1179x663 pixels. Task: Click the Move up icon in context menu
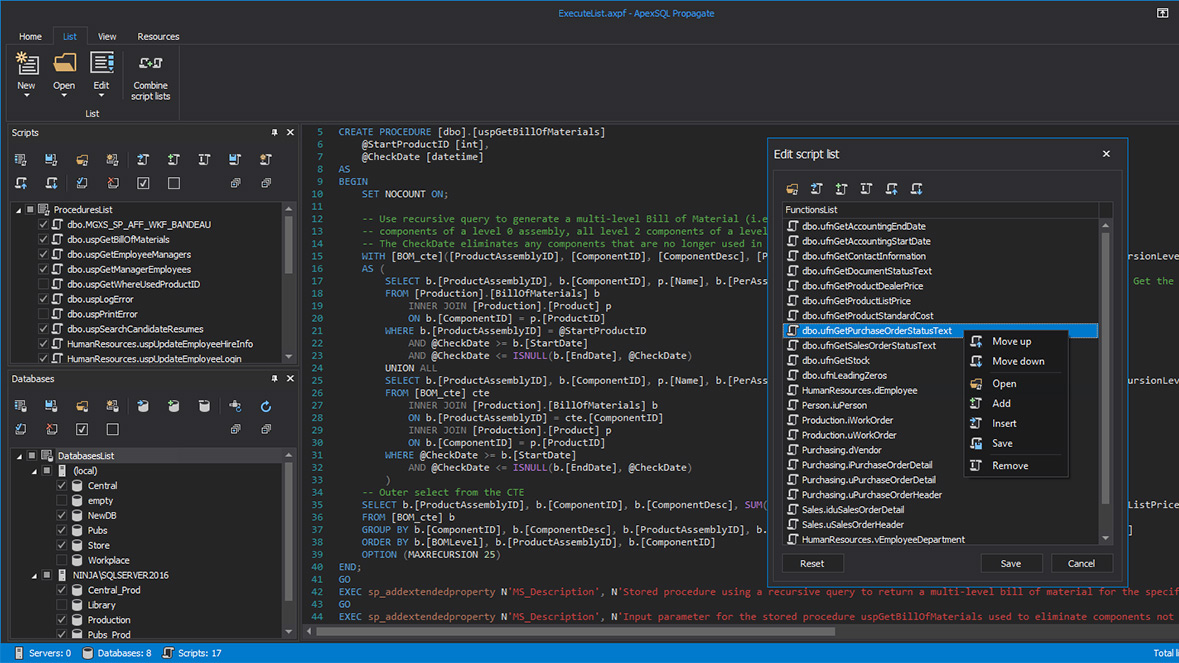(x=976, y=342)
